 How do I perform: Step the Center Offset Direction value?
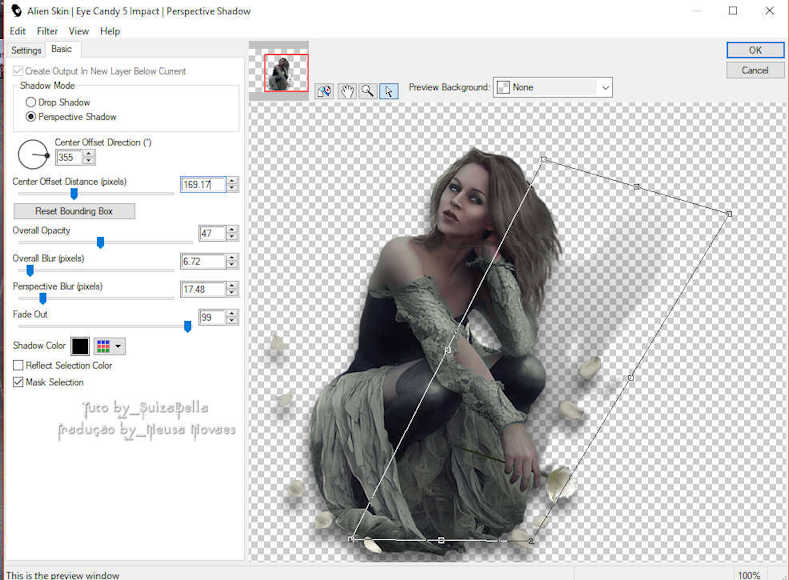tap(89, 157)
